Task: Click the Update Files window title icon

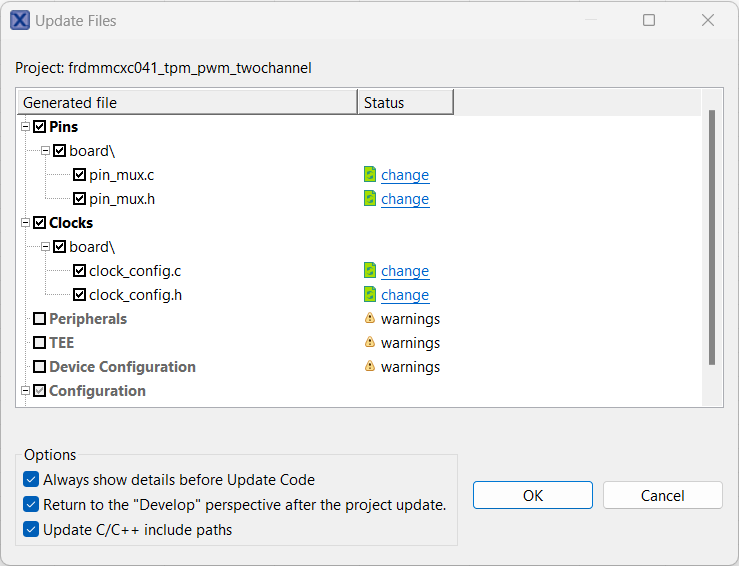Action: click(x=20, y=20)
